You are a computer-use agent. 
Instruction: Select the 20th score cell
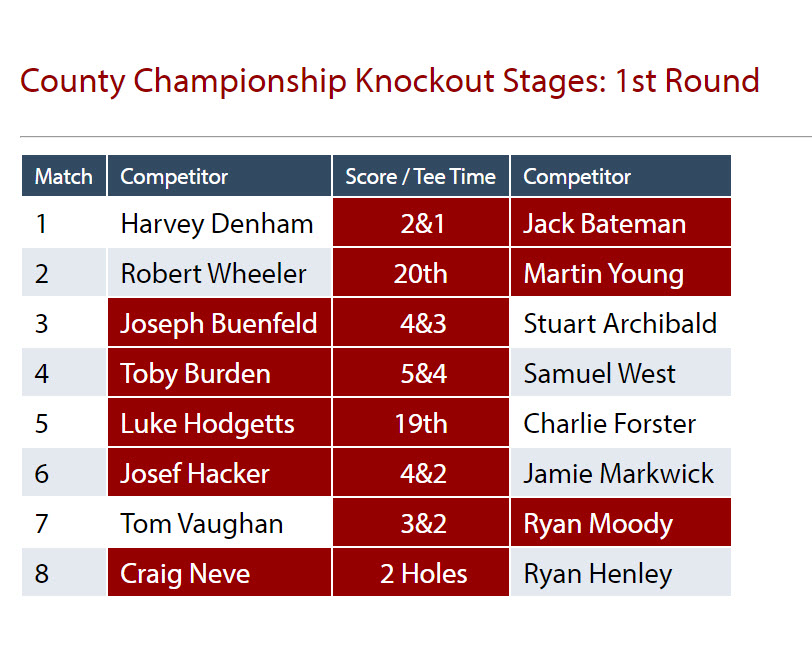(x=420, y=272)
